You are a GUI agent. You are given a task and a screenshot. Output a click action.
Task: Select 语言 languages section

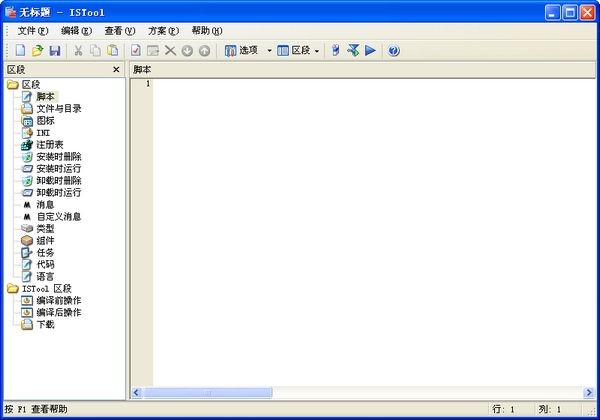point(46,277)
